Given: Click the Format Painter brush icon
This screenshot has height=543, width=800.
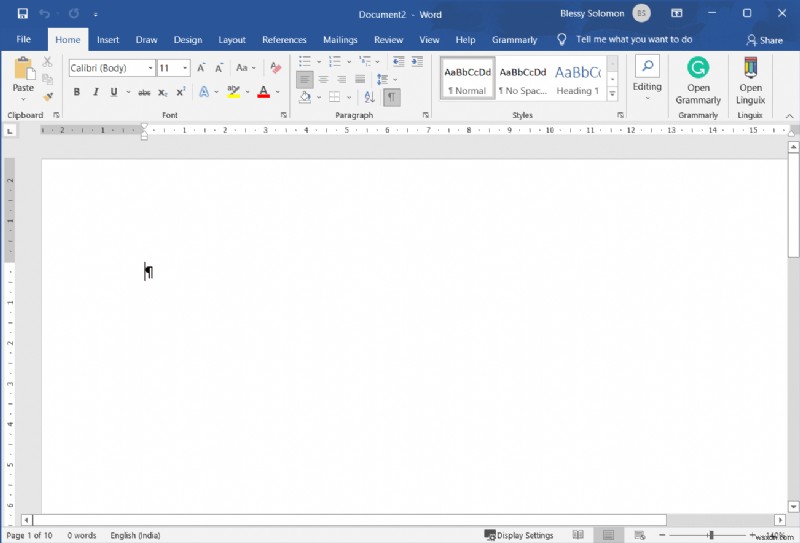Looking at the screenshot, I should tap(47, 97).
